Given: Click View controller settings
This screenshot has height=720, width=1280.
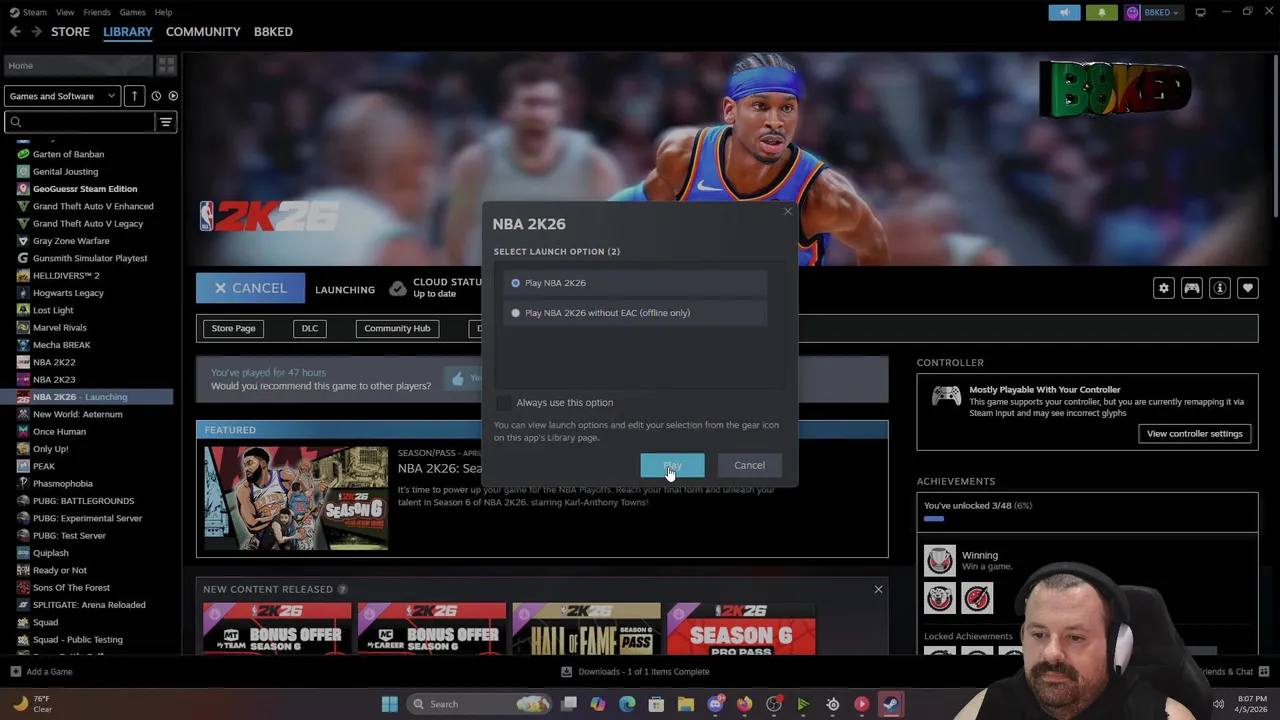Looking at the screenshot, I should [x=1194, y=434].
